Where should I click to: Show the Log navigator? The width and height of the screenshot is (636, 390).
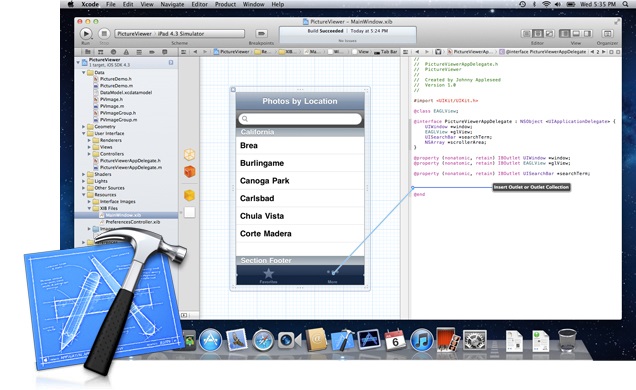tap(165, 52)
